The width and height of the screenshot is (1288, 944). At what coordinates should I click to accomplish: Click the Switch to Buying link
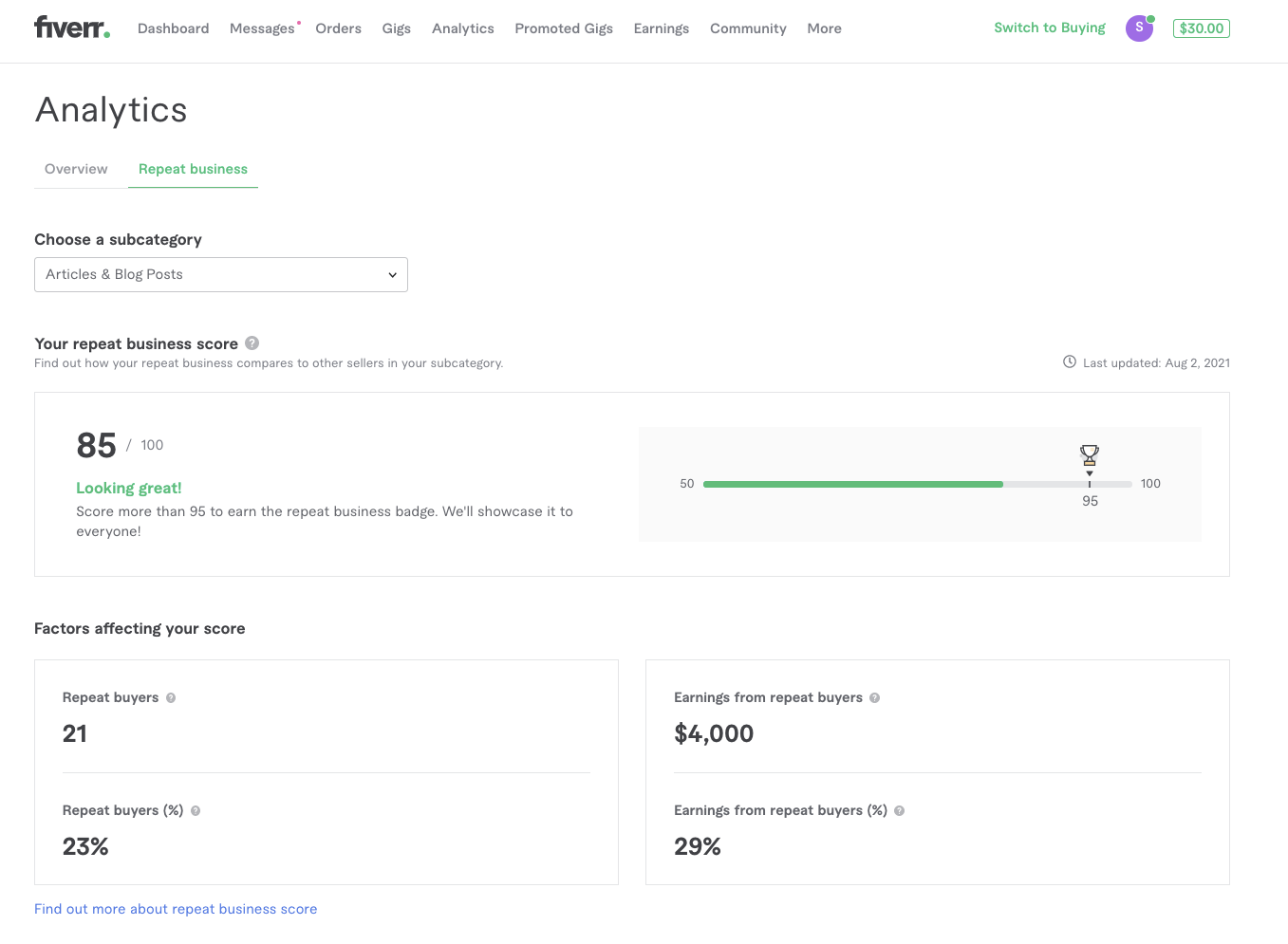[x=1048, y=28]
